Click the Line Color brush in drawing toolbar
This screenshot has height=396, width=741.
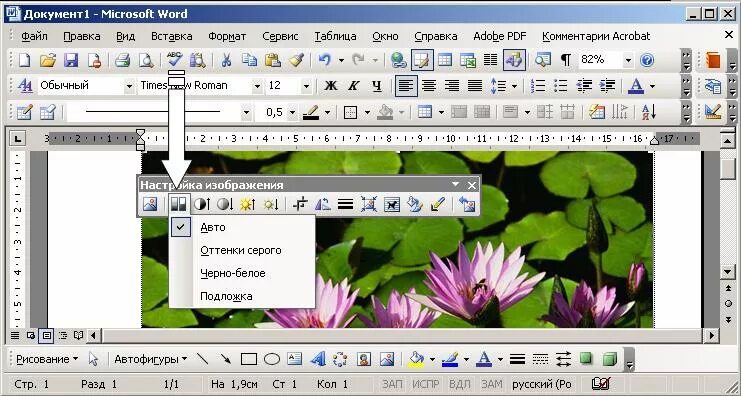[x=450, y=359]
